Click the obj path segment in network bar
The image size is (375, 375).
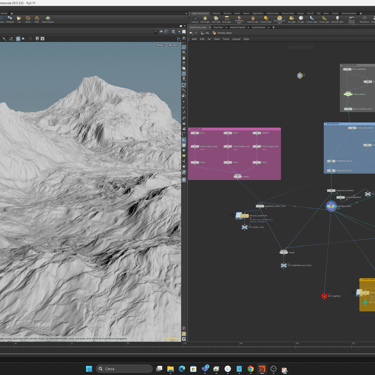(x=205, y=33)
